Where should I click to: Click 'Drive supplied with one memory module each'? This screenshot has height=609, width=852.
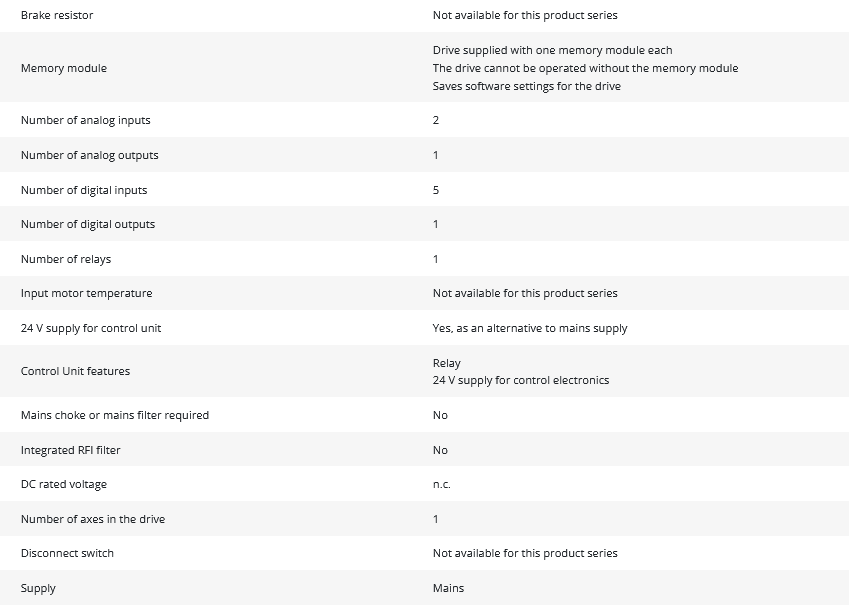point(552,50)
